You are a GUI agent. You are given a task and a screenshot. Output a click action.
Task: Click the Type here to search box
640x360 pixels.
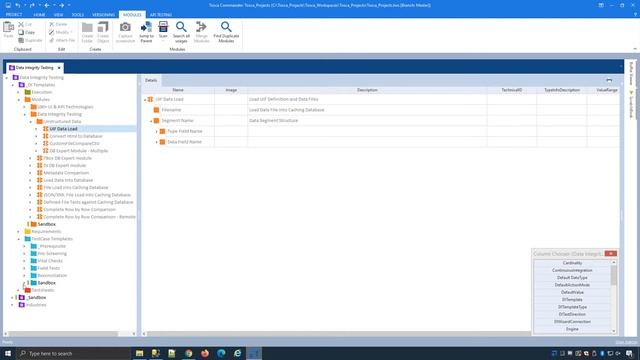point(73,353)
